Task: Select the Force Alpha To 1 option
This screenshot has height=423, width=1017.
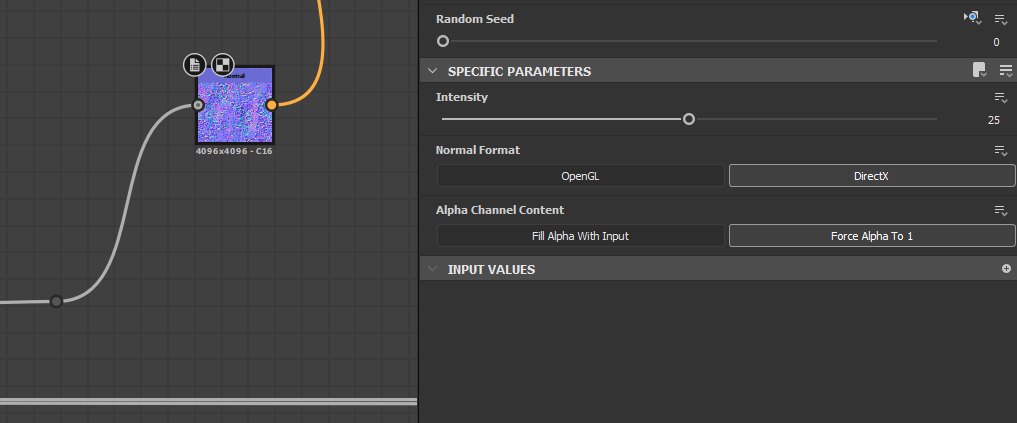Action: [871, 236]
